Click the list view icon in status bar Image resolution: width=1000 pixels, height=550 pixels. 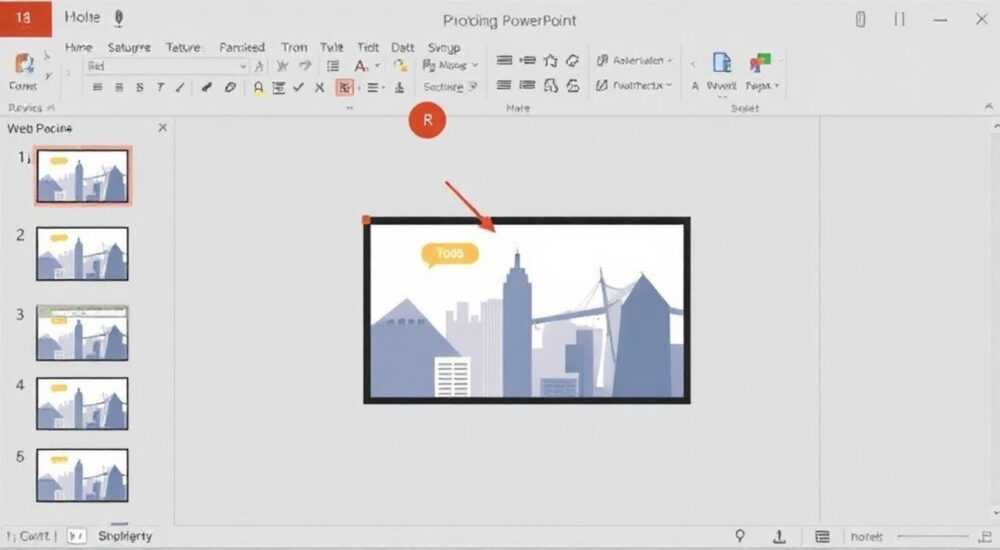(x=822, y=537)
